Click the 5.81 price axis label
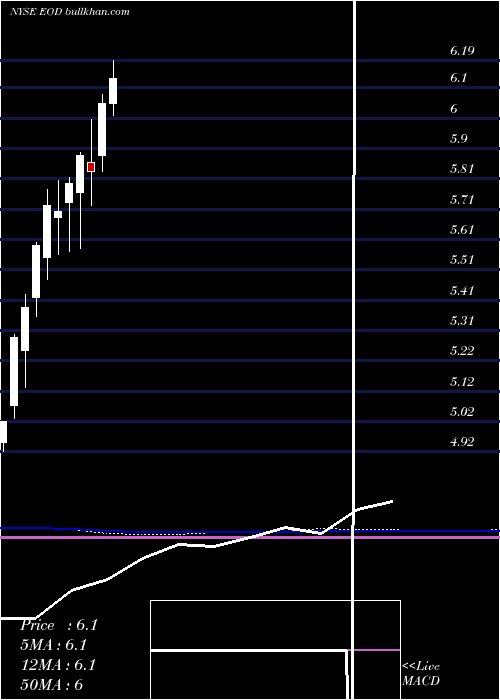This screenshot has height=700, width=500. pos(462,169)
